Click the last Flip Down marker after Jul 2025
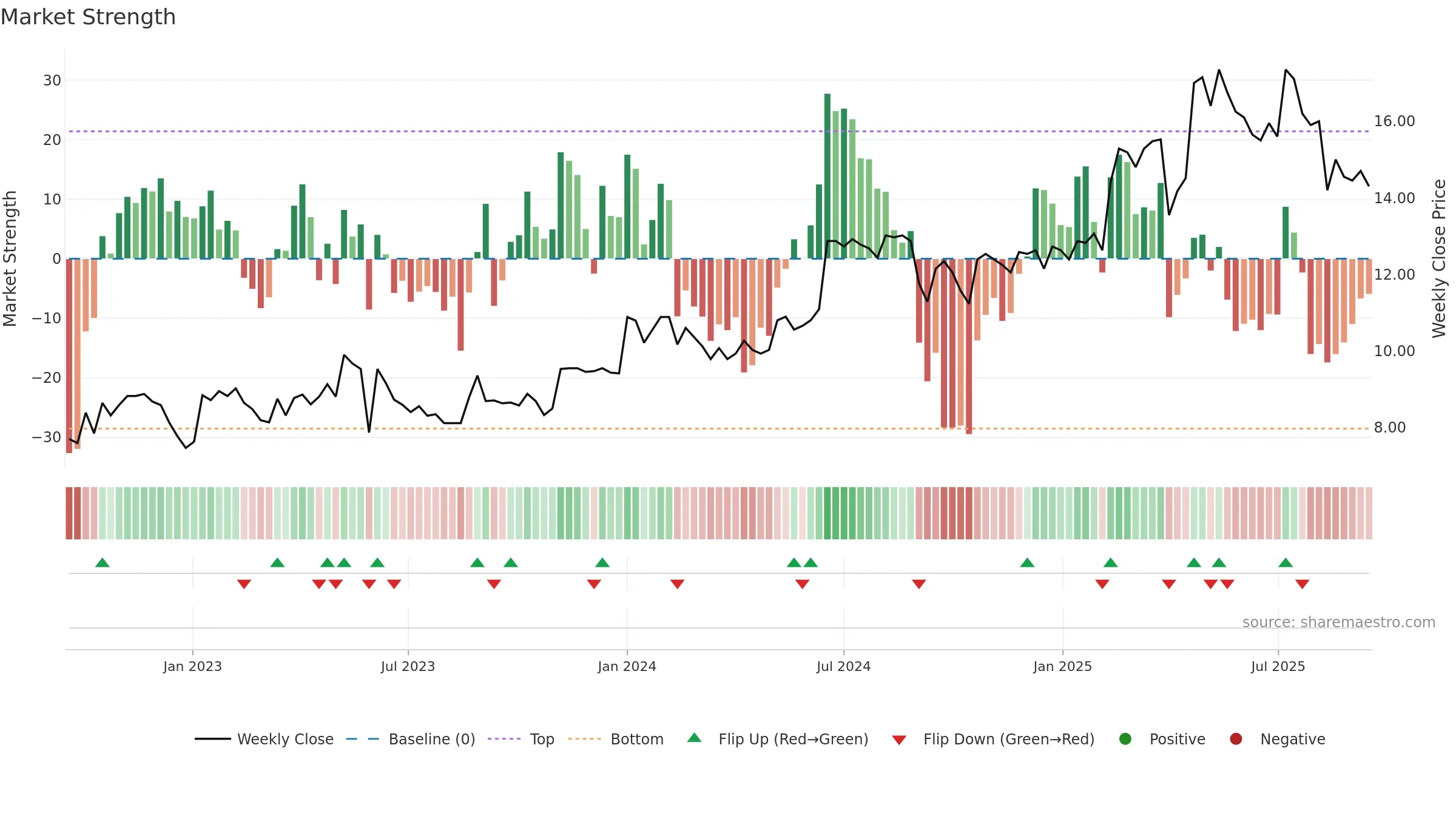 pyautogui.click(x=1302, y=584)
